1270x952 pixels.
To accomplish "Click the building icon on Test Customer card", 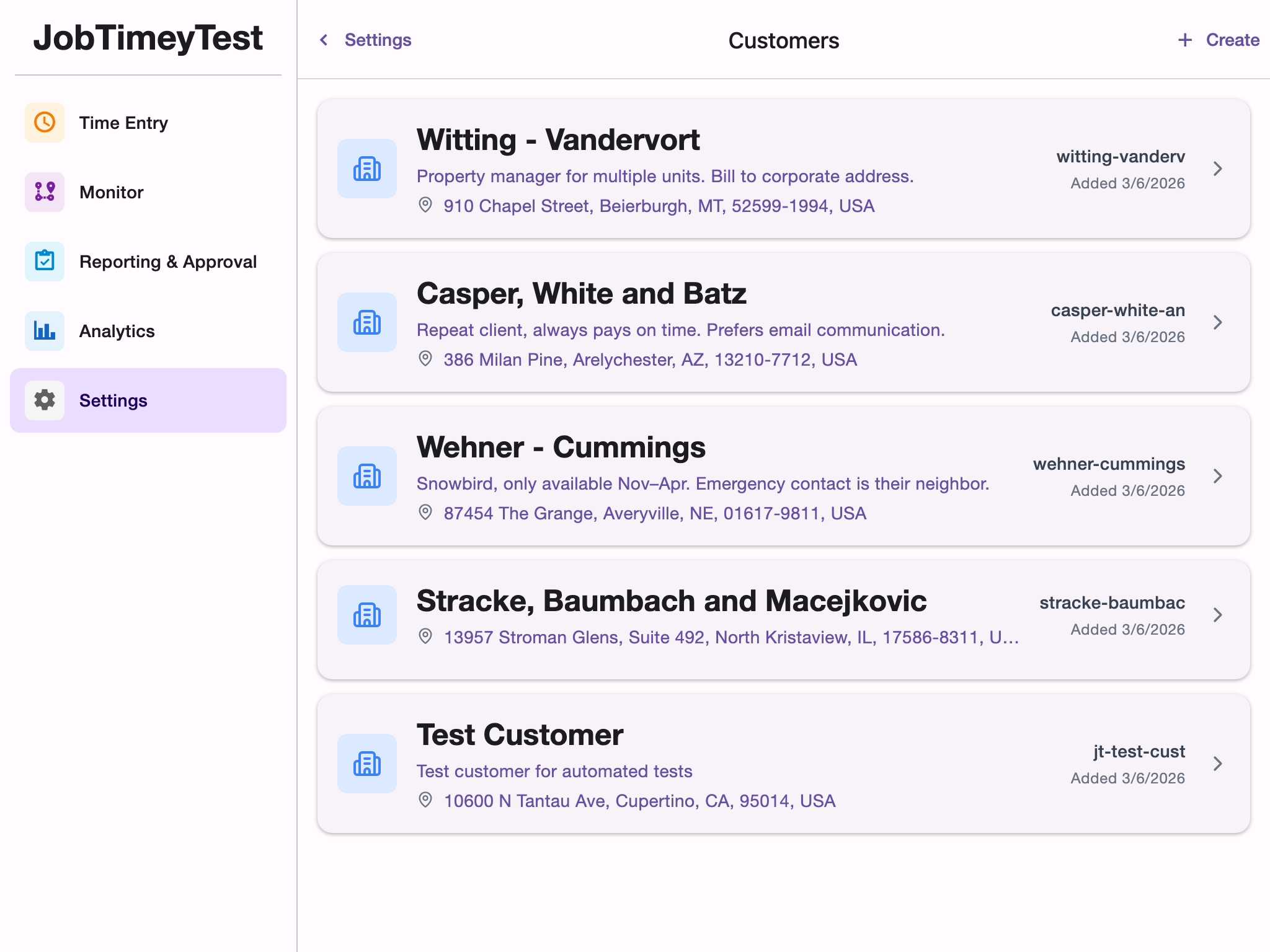I will coord(366,764).
